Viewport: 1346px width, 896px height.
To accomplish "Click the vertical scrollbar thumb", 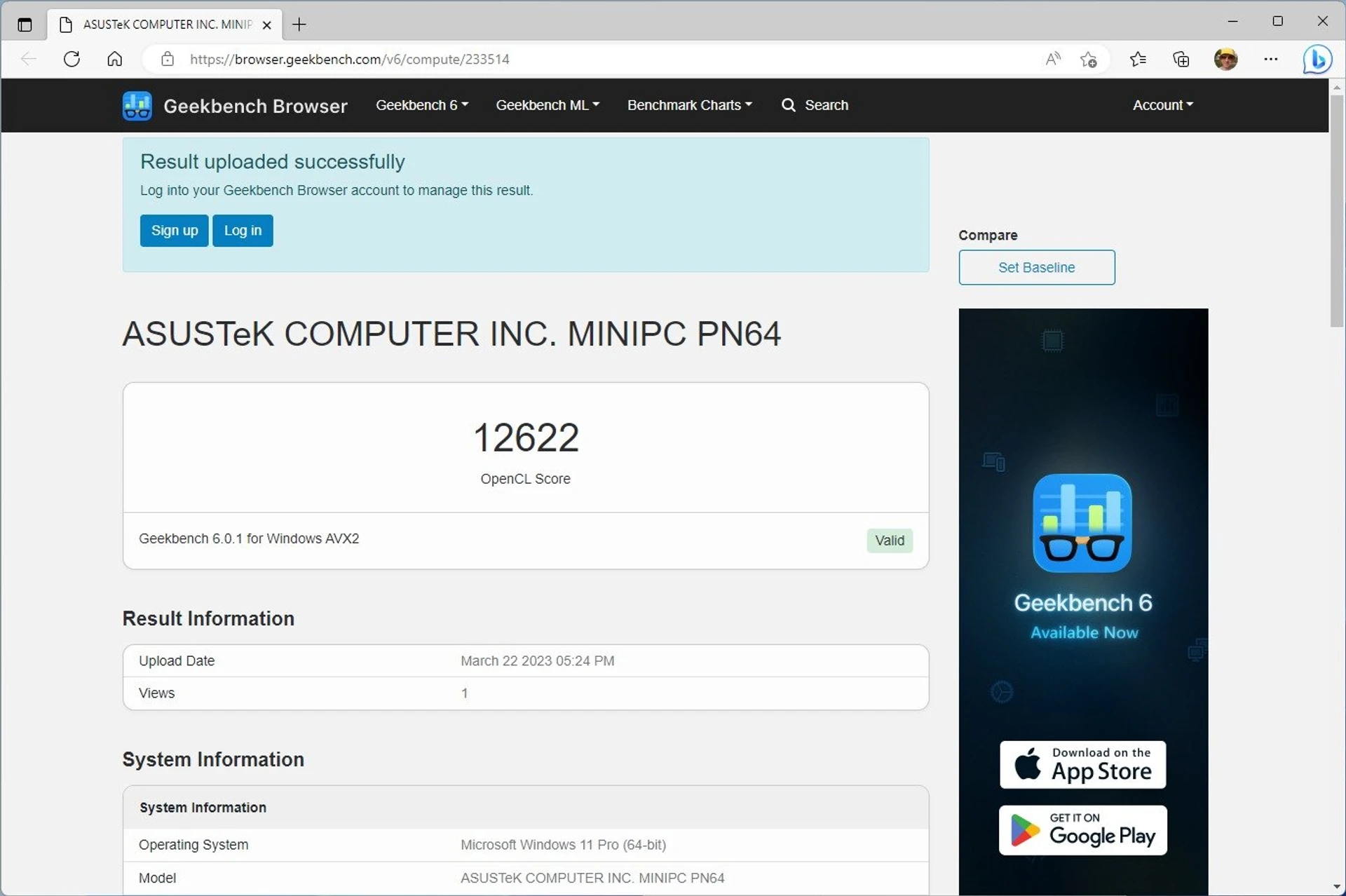I will tap(1337, 210).
